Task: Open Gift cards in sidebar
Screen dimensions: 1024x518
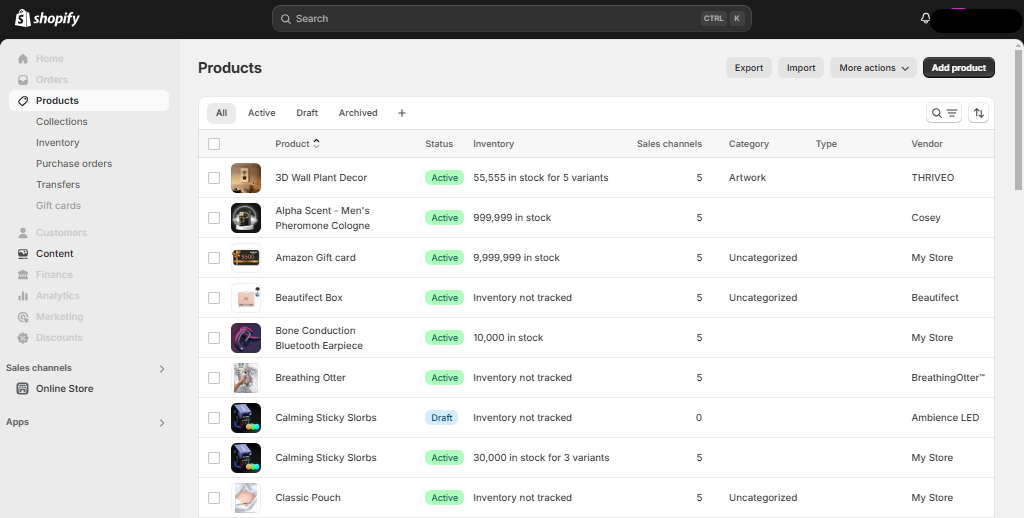Action: (58, 205)
